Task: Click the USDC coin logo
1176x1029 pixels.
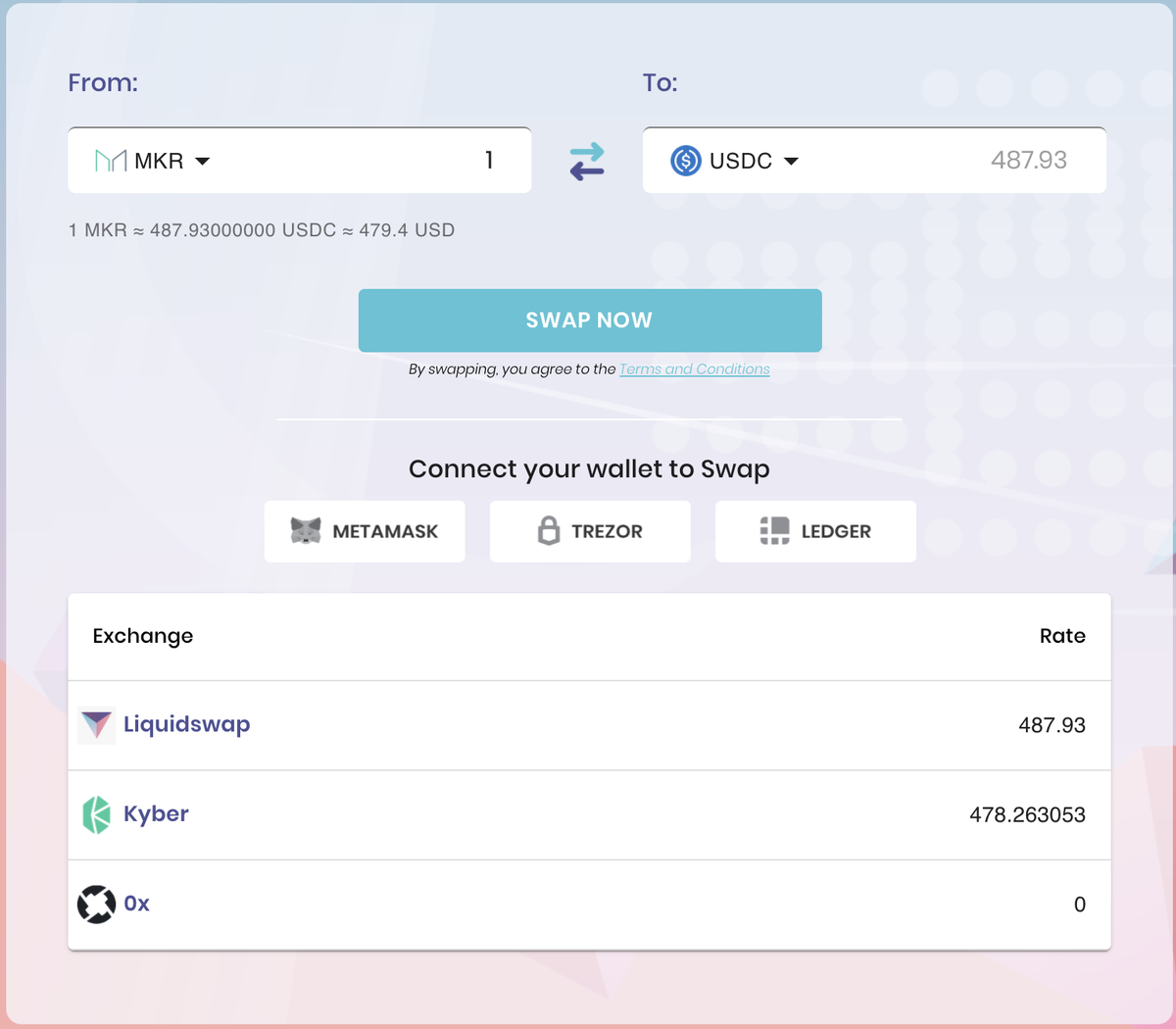Action: click(x=686, y=161)
